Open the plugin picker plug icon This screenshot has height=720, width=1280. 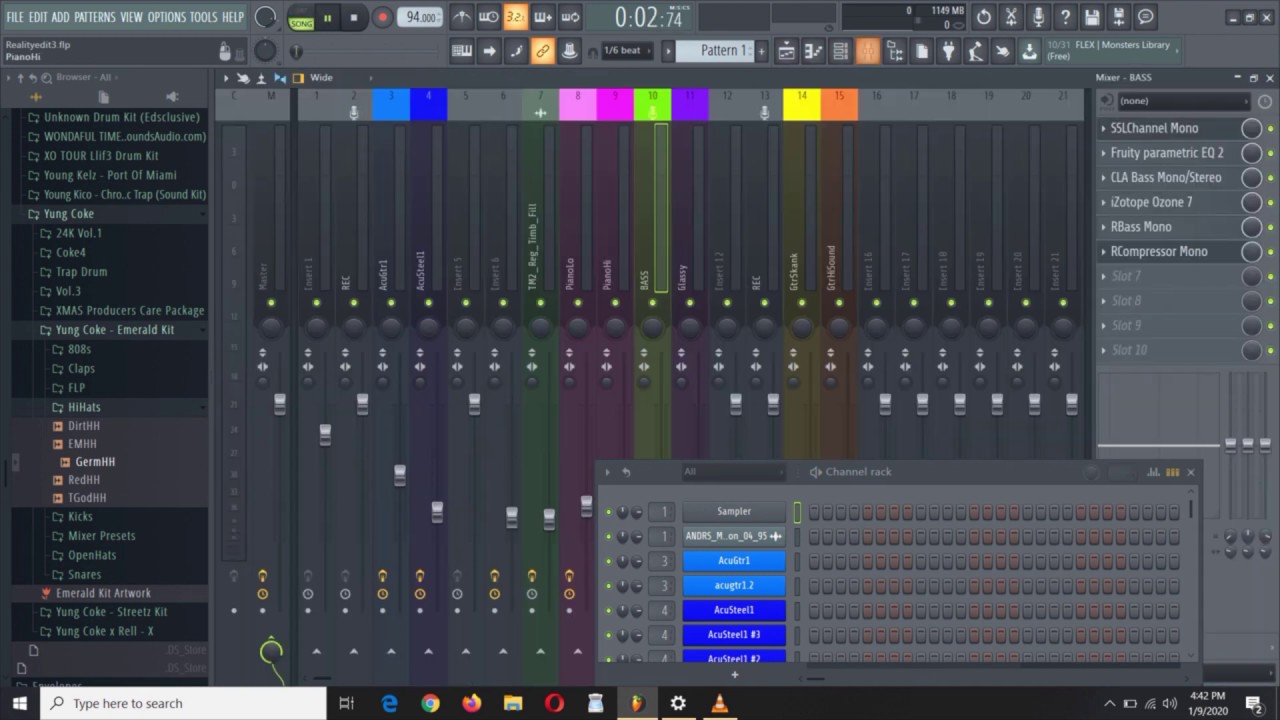tap(949, 51)
